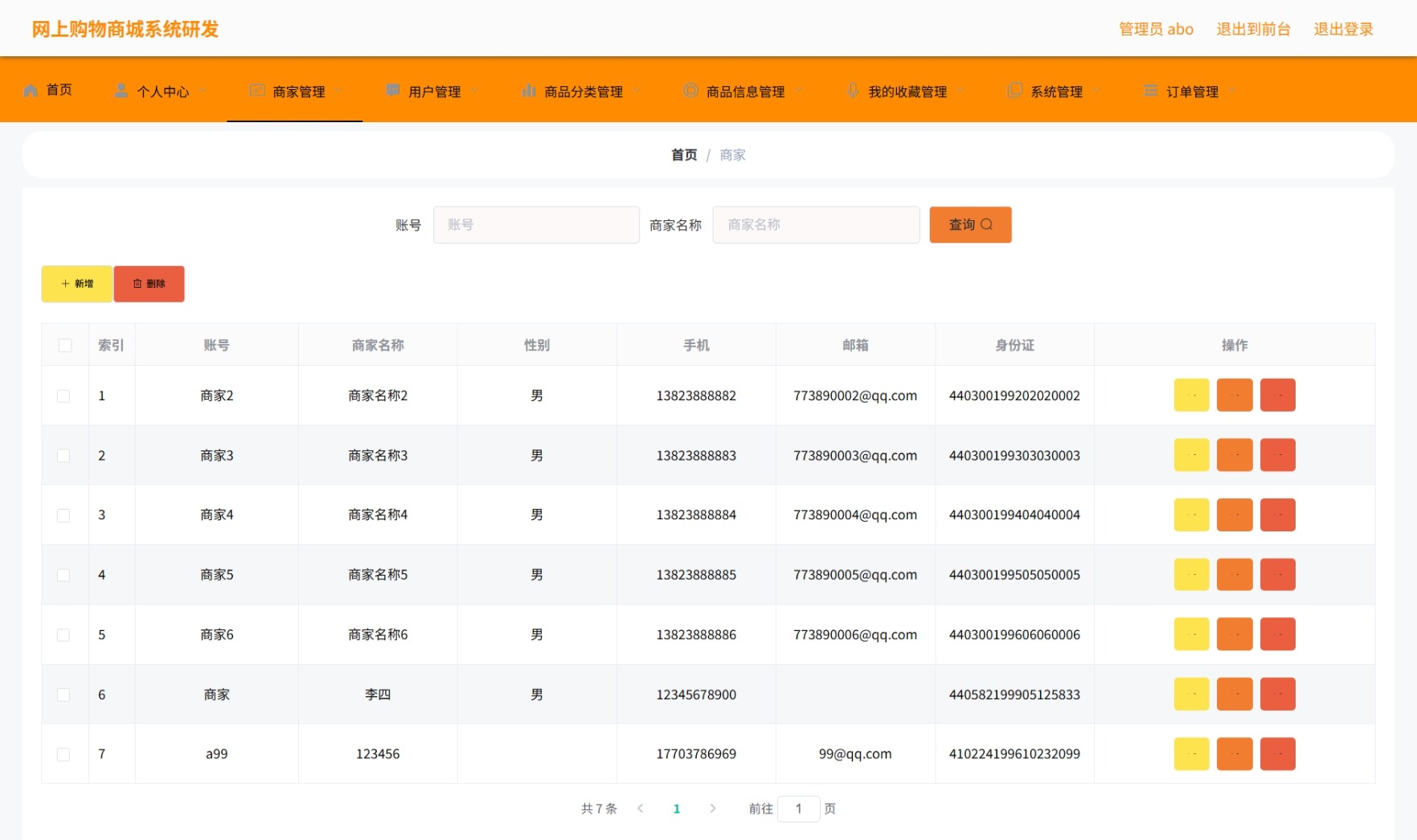Click the home icon beside 首页
Viewport: 1417px width, 840px height.
coord(31,90)
